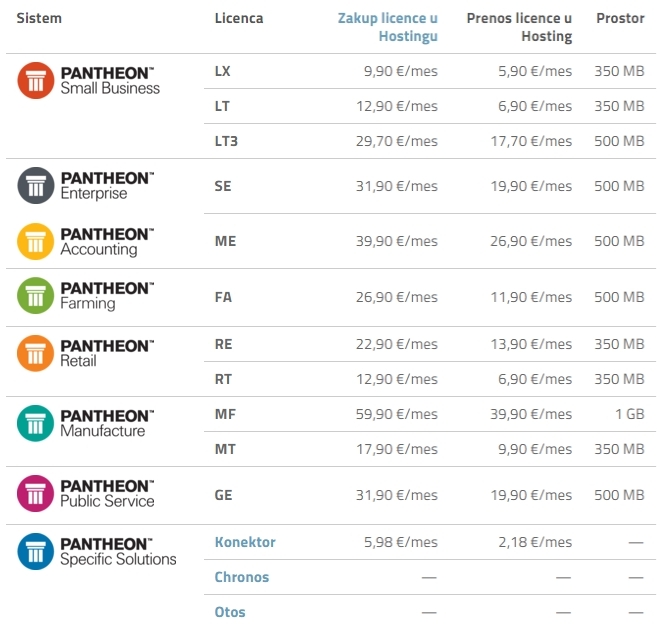Viewport: 660px width, 632px height.
Task: Click the Licenca column header
Action: [x=239, y=18]
